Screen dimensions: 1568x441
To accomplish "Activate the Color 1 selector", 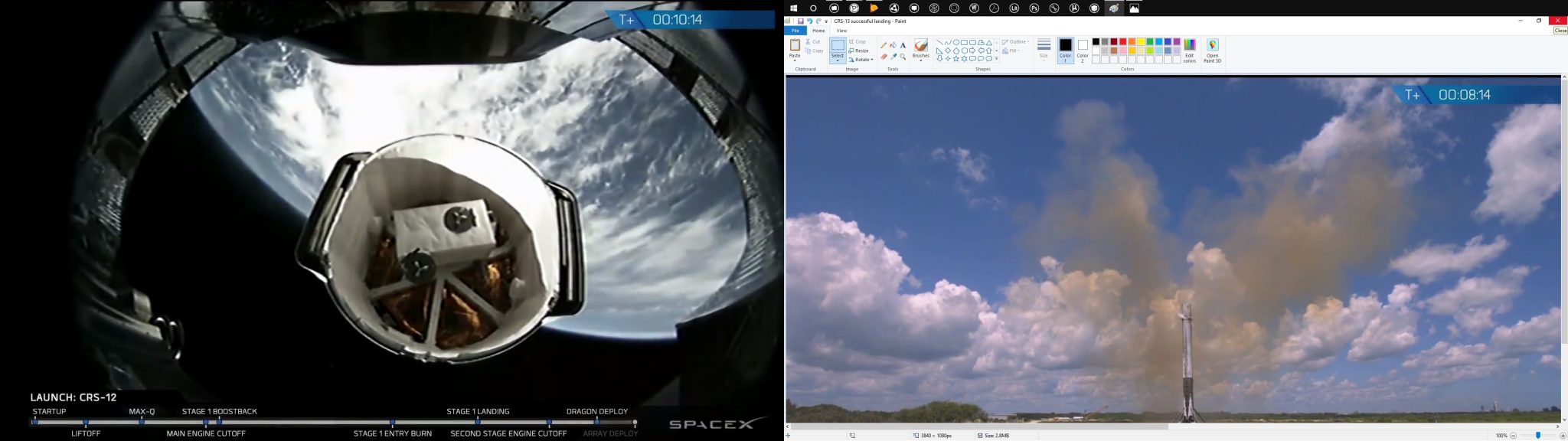I will pyautogui.click(x=1065, y=51).
